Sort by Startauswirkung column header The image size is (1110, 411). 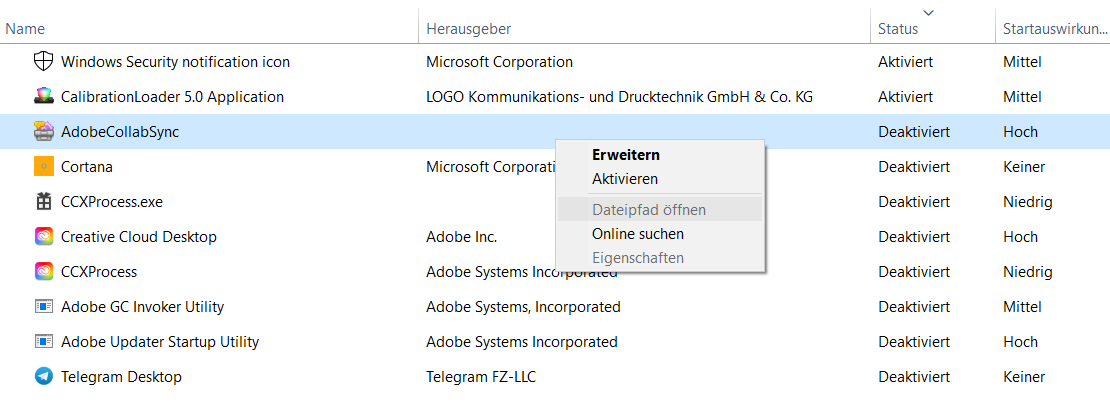[x=1050, y=29]
